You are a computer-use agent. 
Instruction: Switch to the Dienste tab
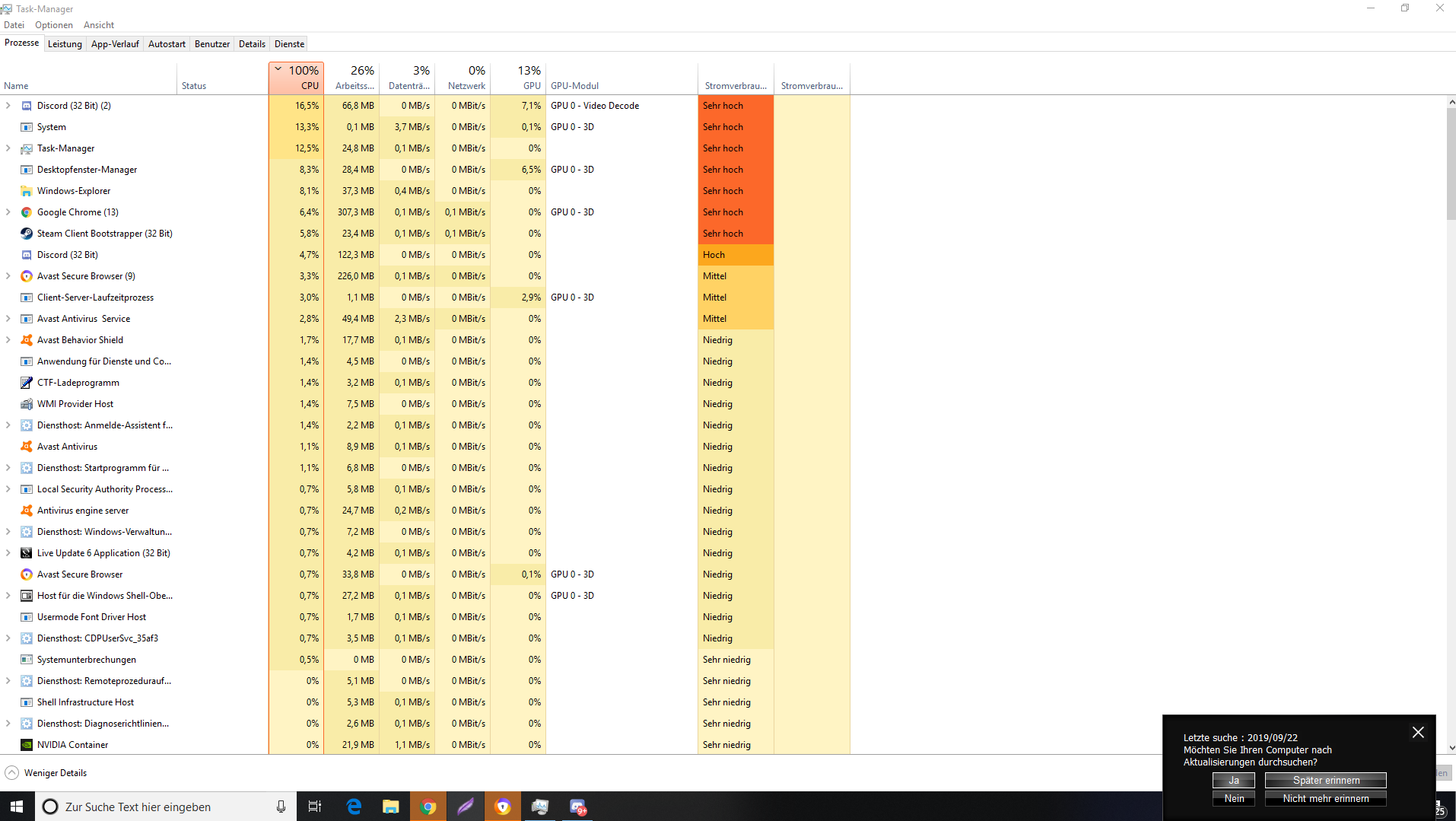pos(289,44)
